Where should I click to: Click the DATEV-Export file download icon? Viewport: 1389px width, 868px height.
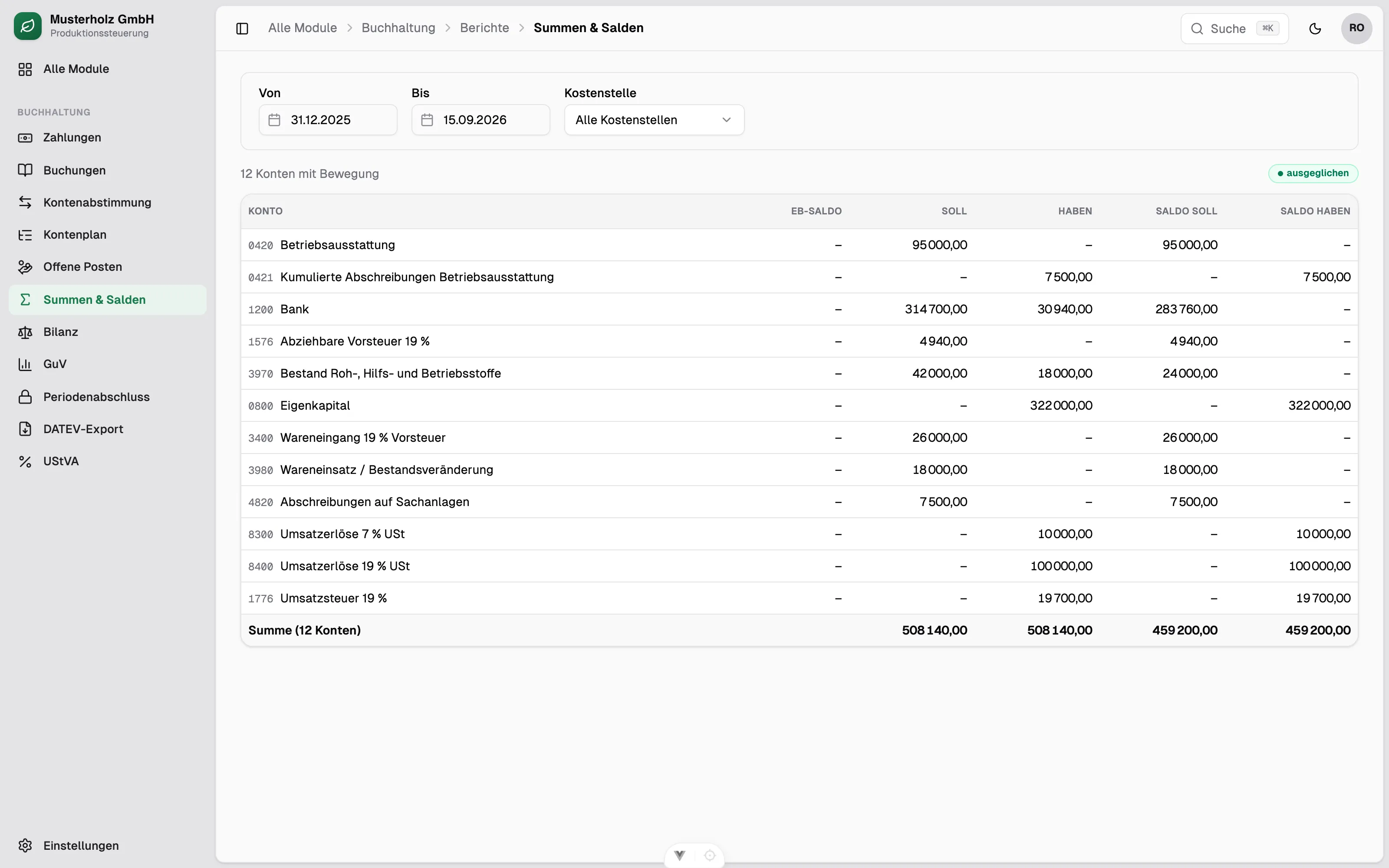25,429
